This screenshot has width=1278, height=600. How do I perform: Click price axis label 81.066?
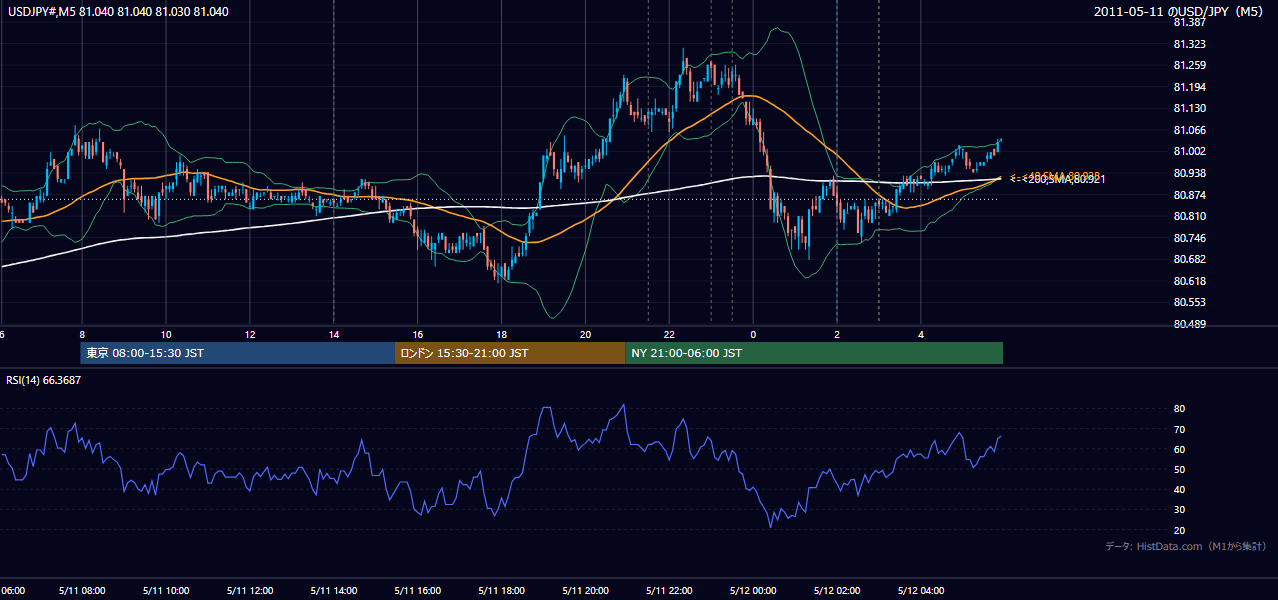(x=1188, y=130)
